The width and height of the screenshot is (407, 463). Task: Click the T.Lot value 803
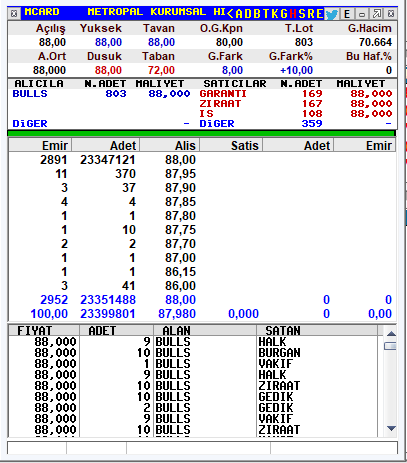click(x=304, y=42)
